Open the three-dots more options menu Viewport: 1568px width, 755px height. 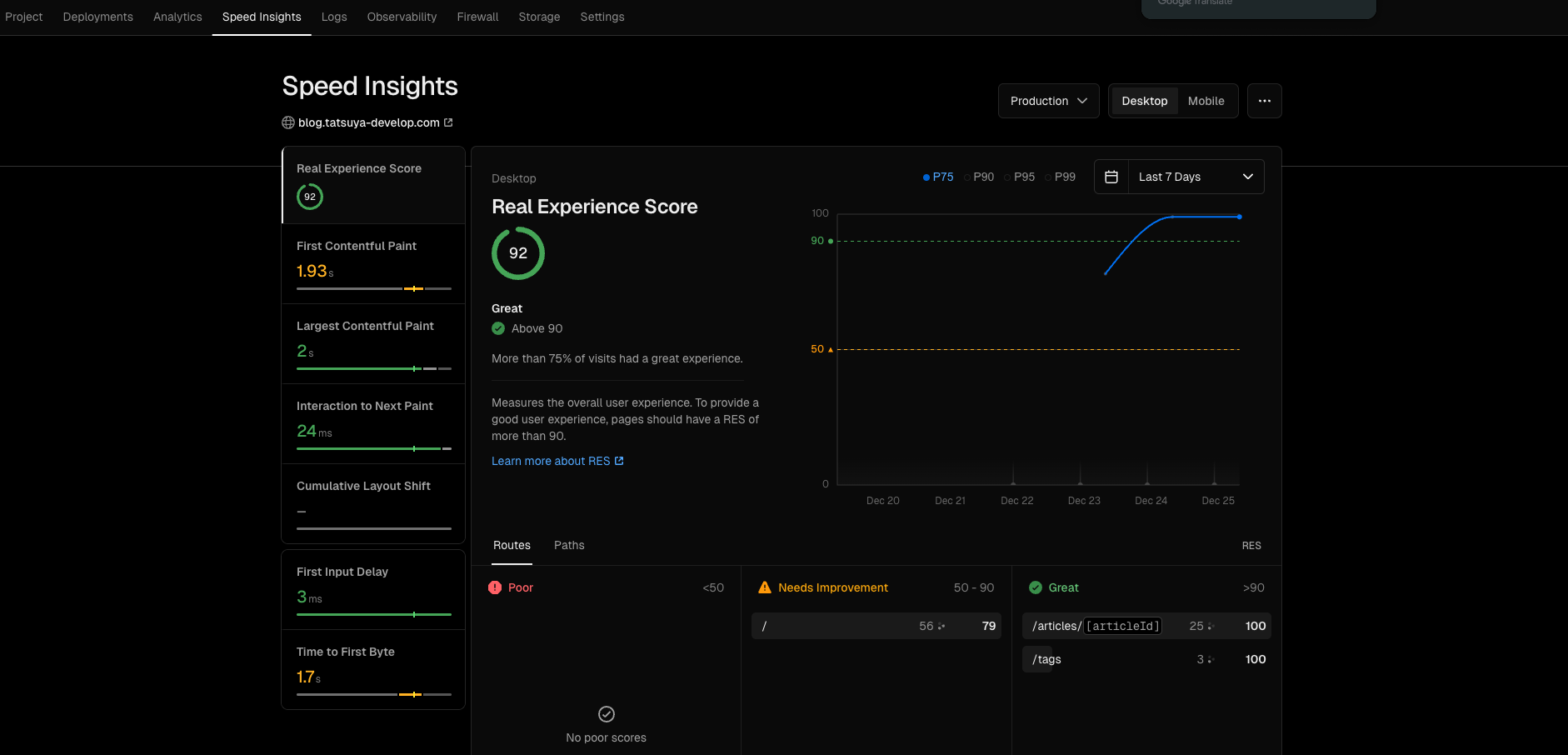click(x=1264, y=101)
